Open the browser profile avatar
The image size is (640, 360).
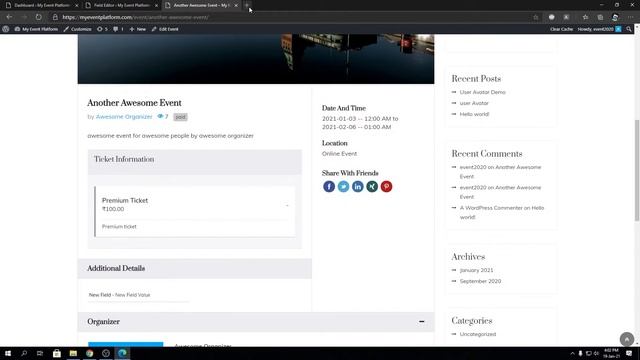(615, 17)
